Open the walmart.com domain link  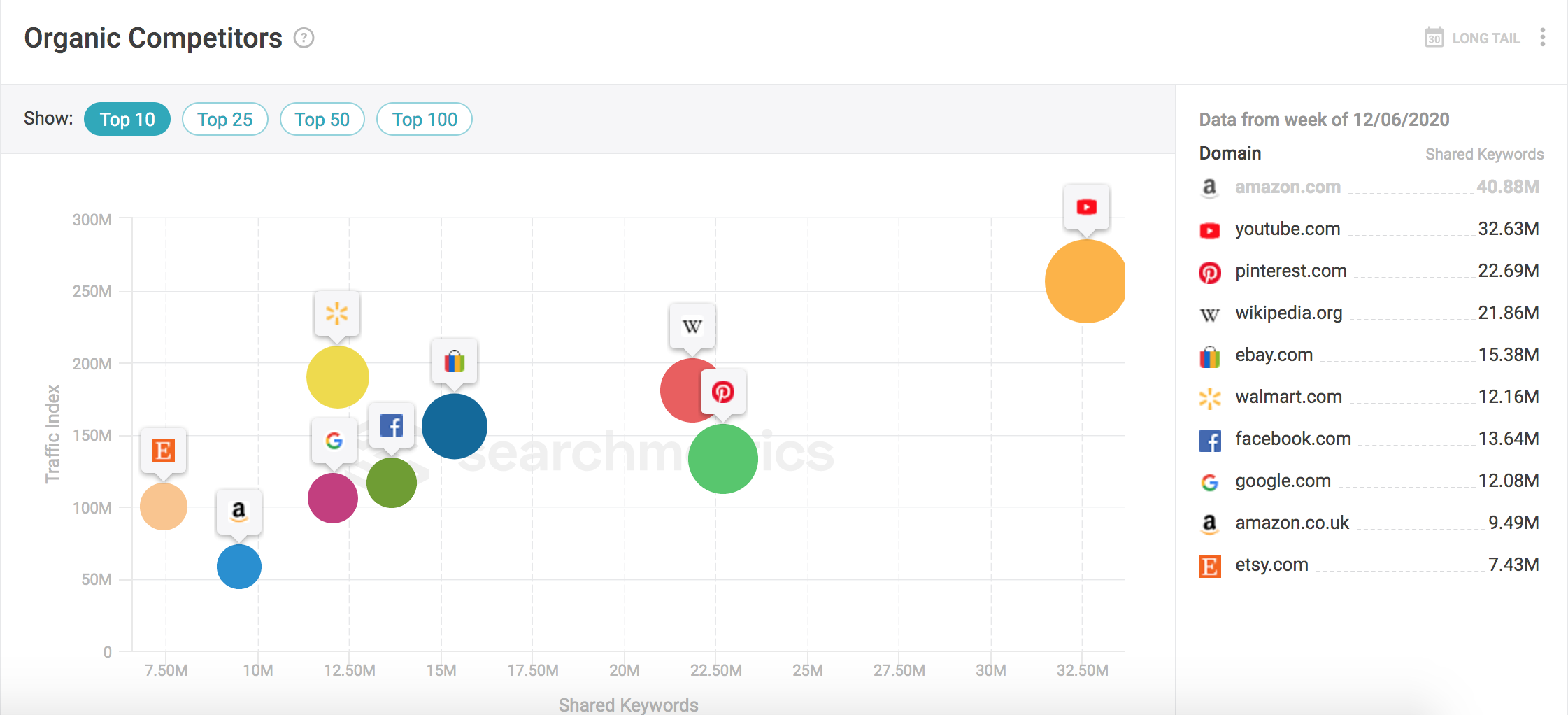point(1288,397)
